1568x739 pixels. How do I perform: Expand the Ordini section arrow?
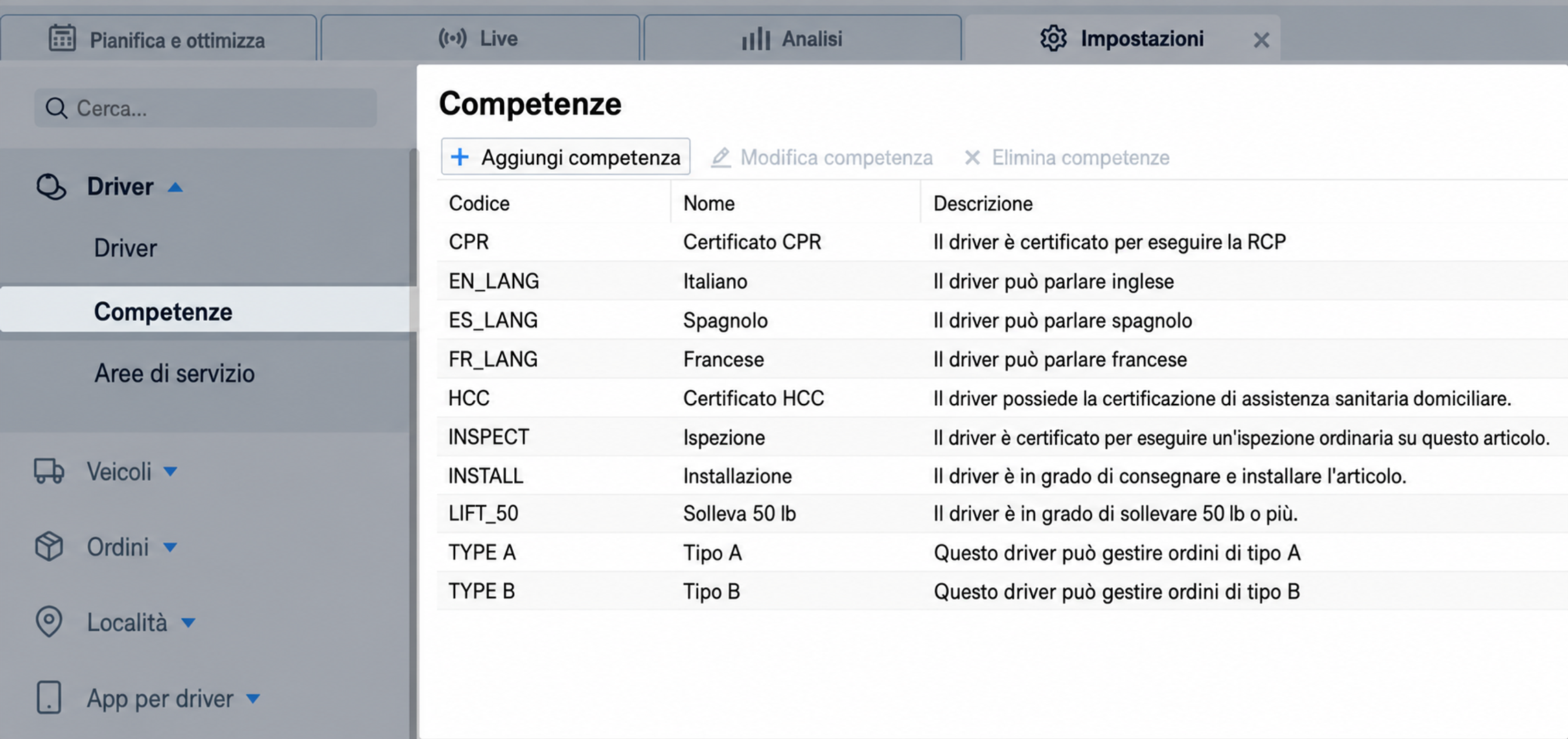click(170, 547)
